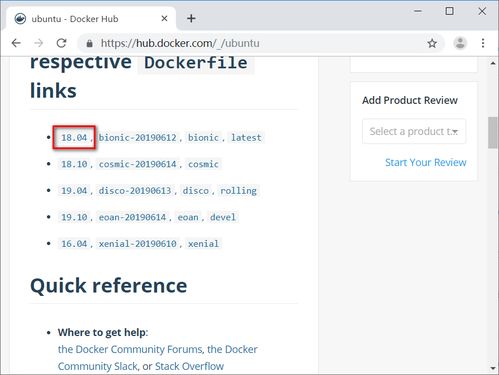Open the Stack Overflow help link
Screen dimensions: 499x375
[189, 366]
